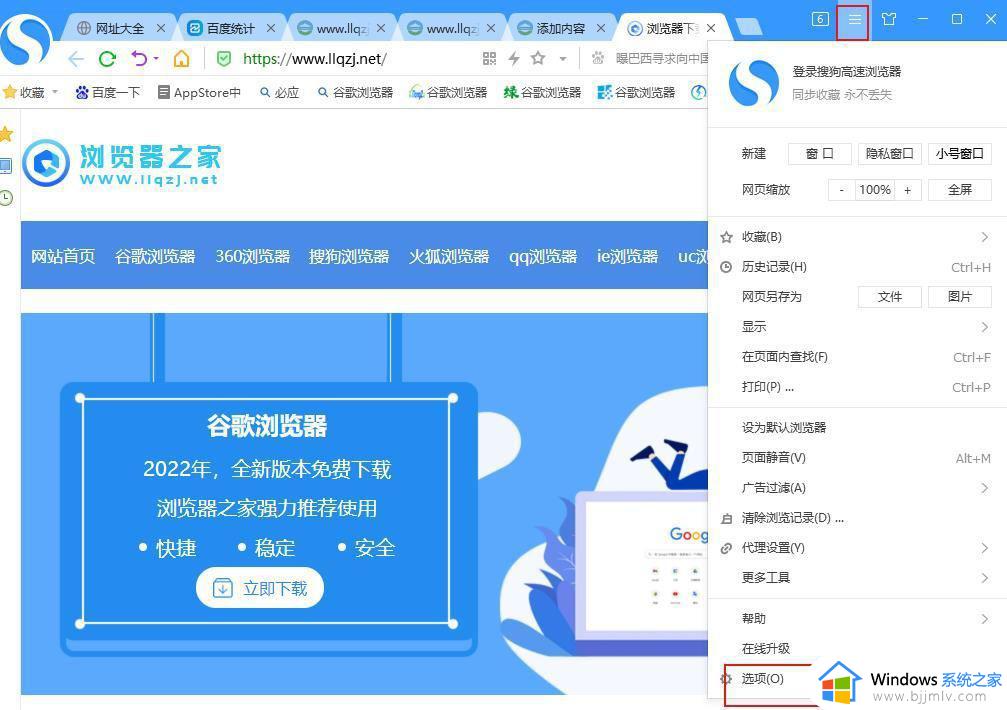The height and width of the screenshot is (710, 1007).
Task: Open the hamburger main menu icon
Action: pos(854,19)
